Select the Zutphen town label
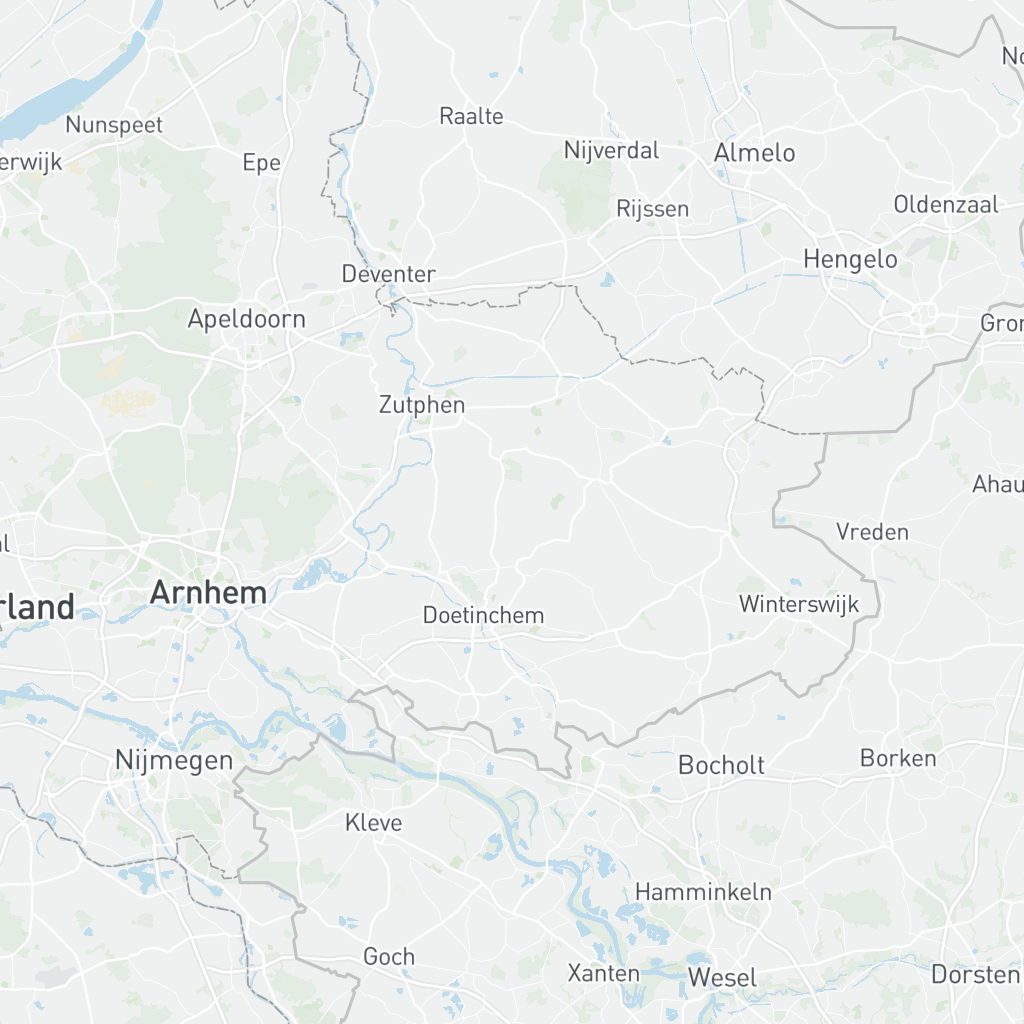 (422, 405)
